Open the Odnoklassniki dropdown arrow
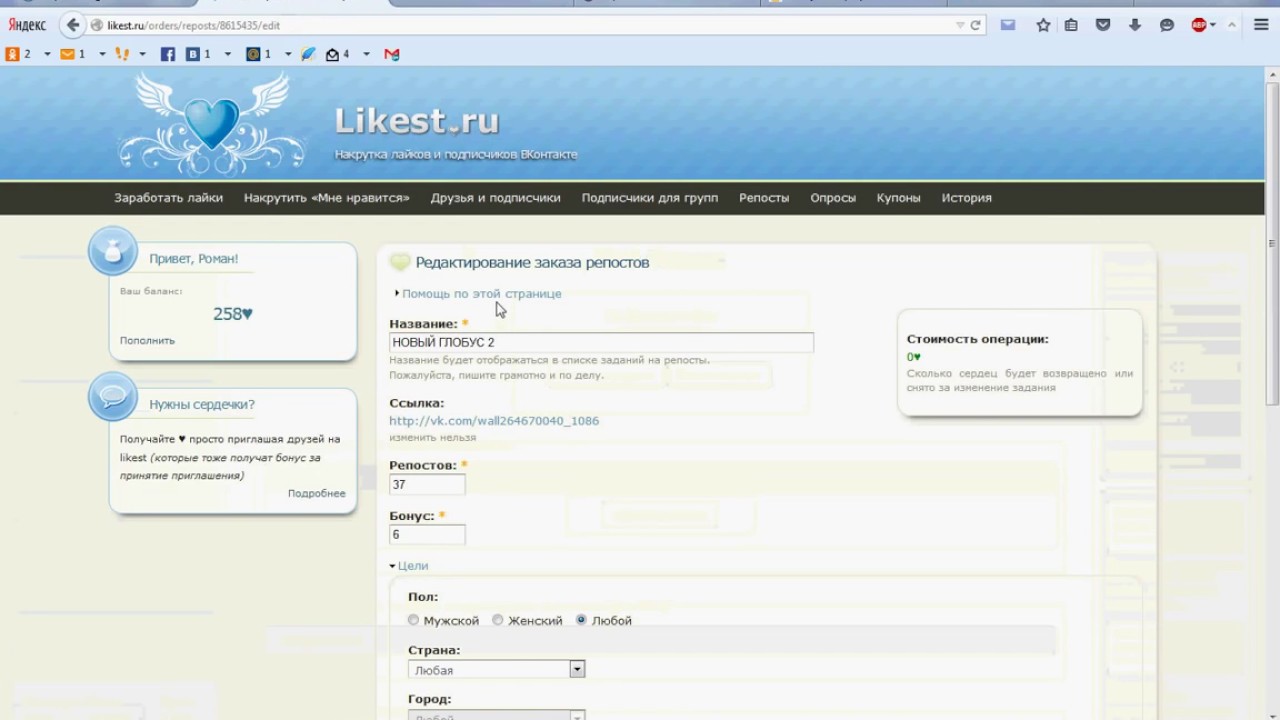1280x720 pixels. [x=47, y=54]
